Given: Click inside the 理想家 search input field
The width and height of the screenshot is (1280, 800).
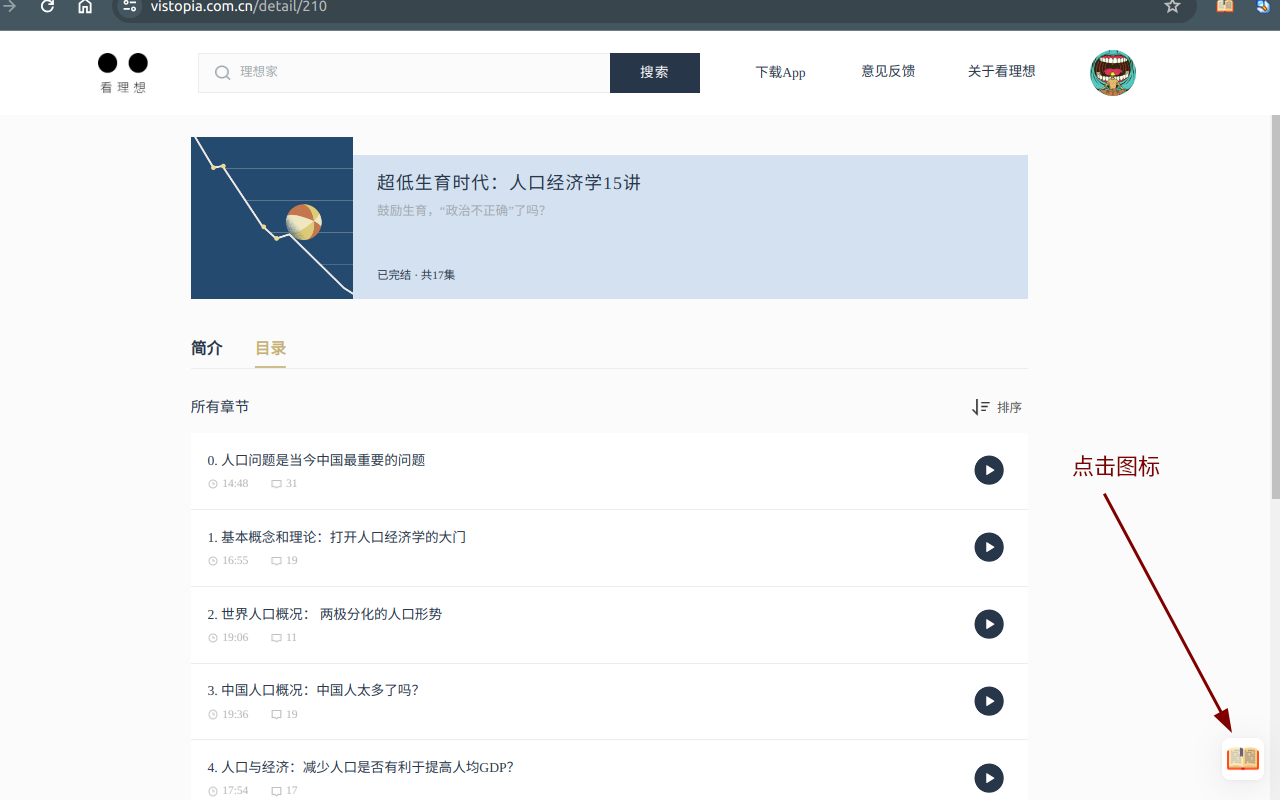Looking at the screenshot, I should coord(400,72).
